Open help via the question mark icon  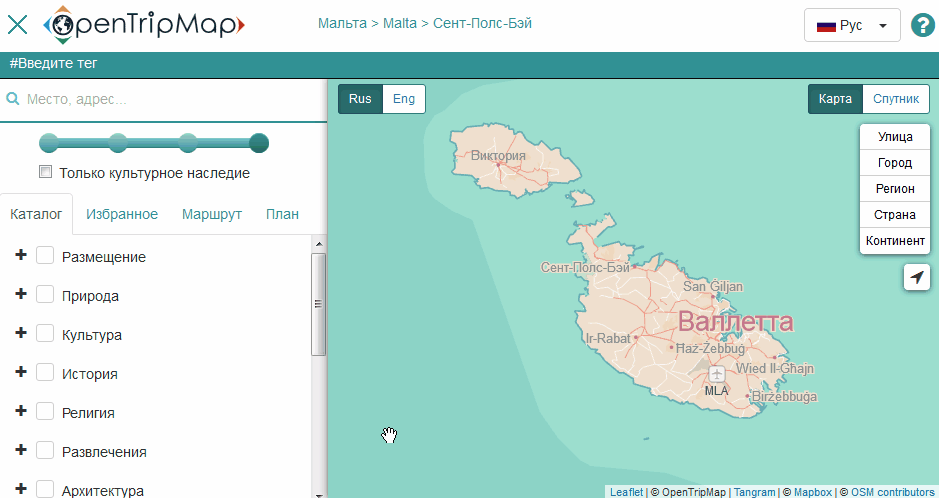[x=922, y=26]
